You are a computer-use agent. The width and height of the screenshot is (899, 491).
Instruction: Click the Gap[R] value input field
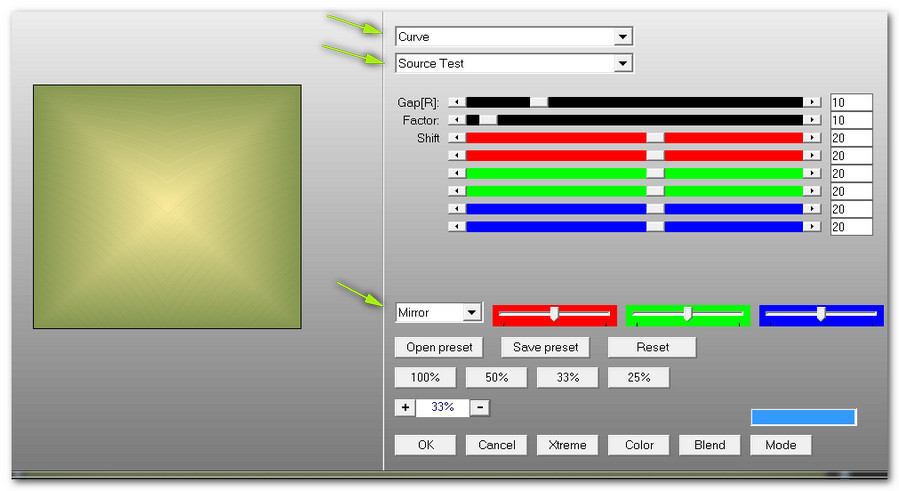pos(850,102)
